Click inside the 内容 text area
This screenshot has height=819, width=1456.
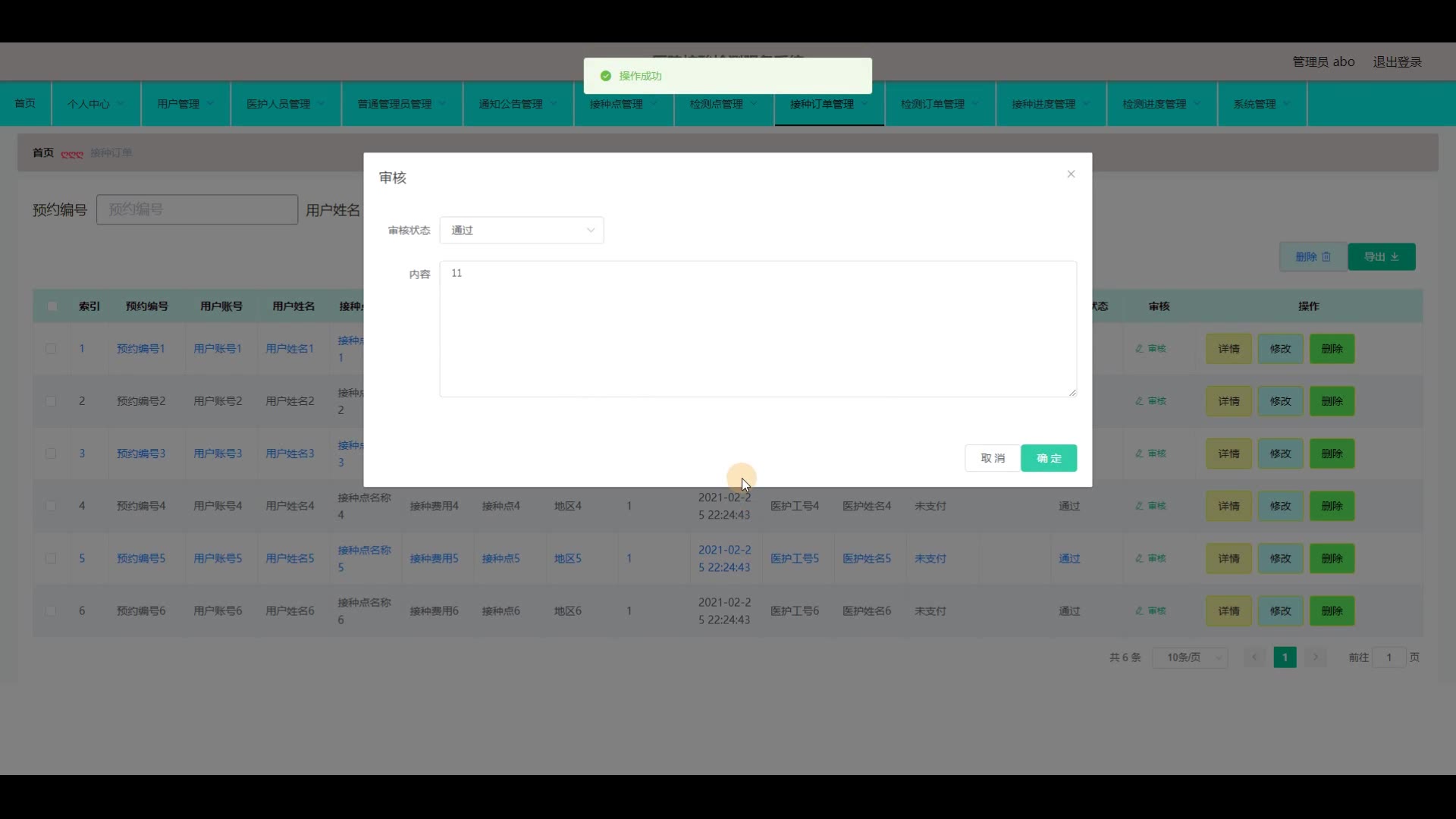click(758, 329)
